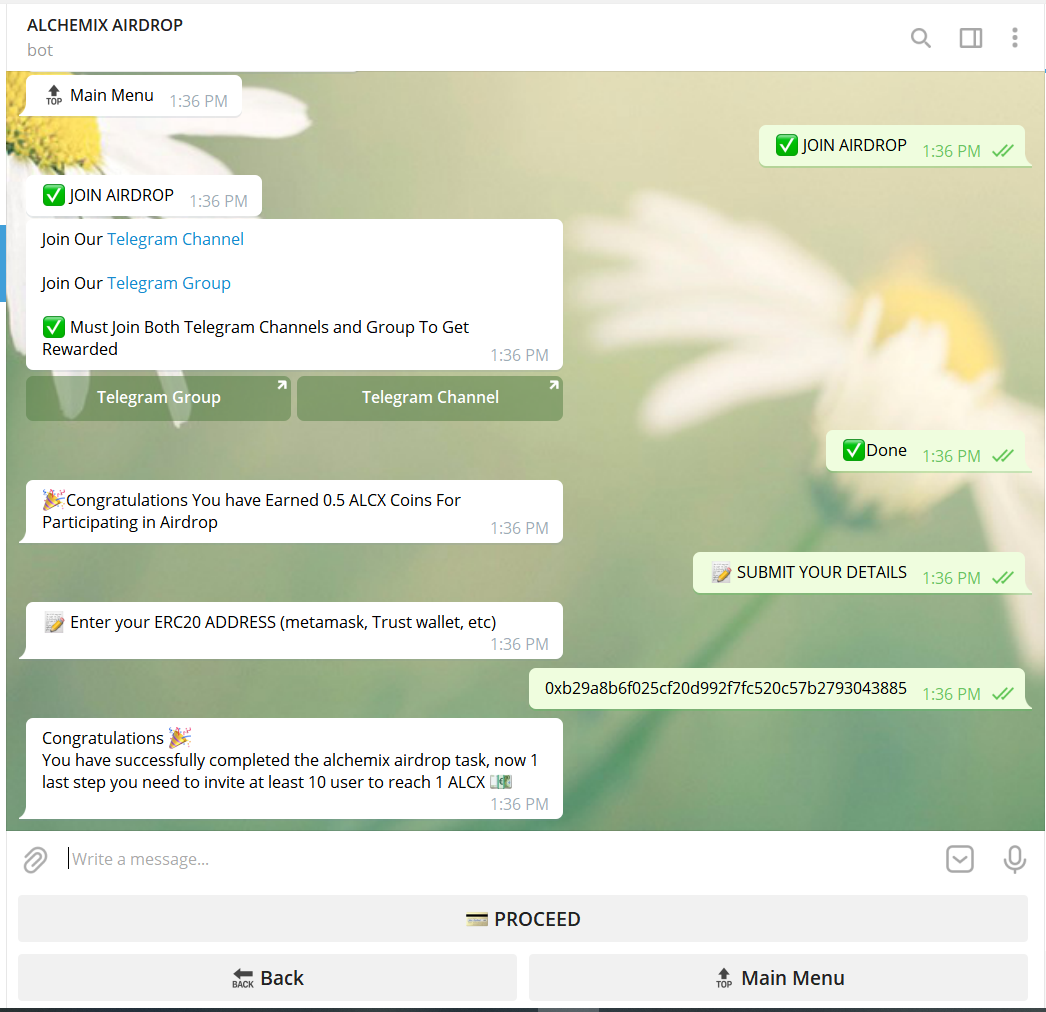
Task: Click the arrow icon on Telegram Channel button
Action: click(554, 385)
